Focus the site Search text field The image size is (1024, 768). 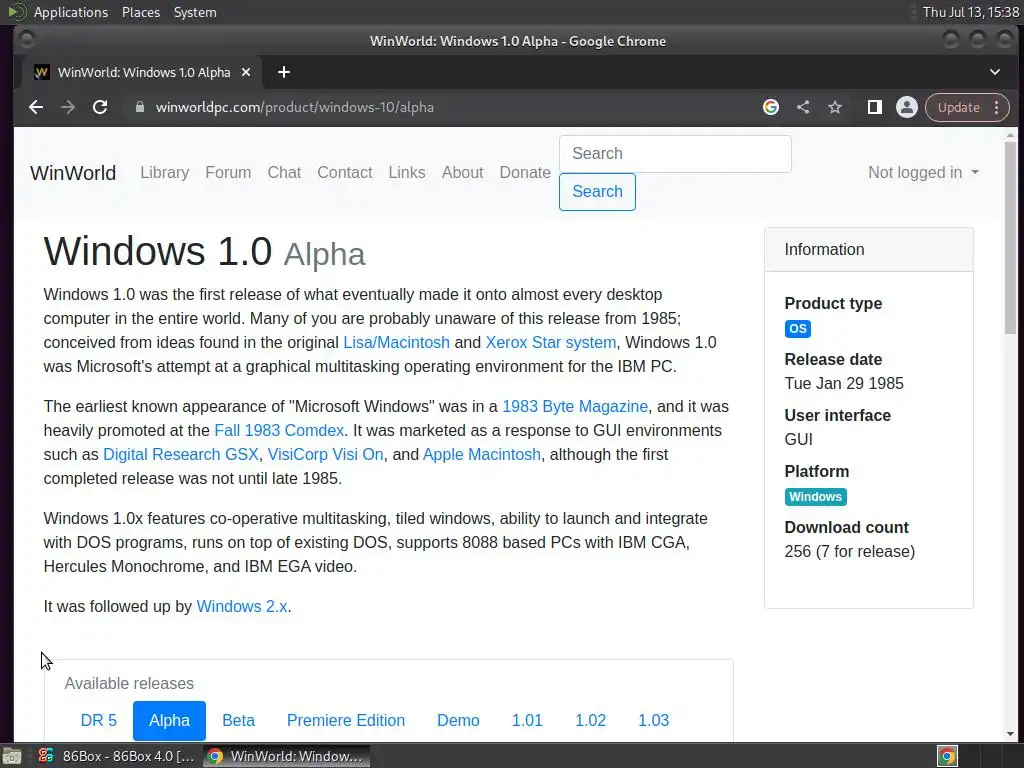click(675, 154)
